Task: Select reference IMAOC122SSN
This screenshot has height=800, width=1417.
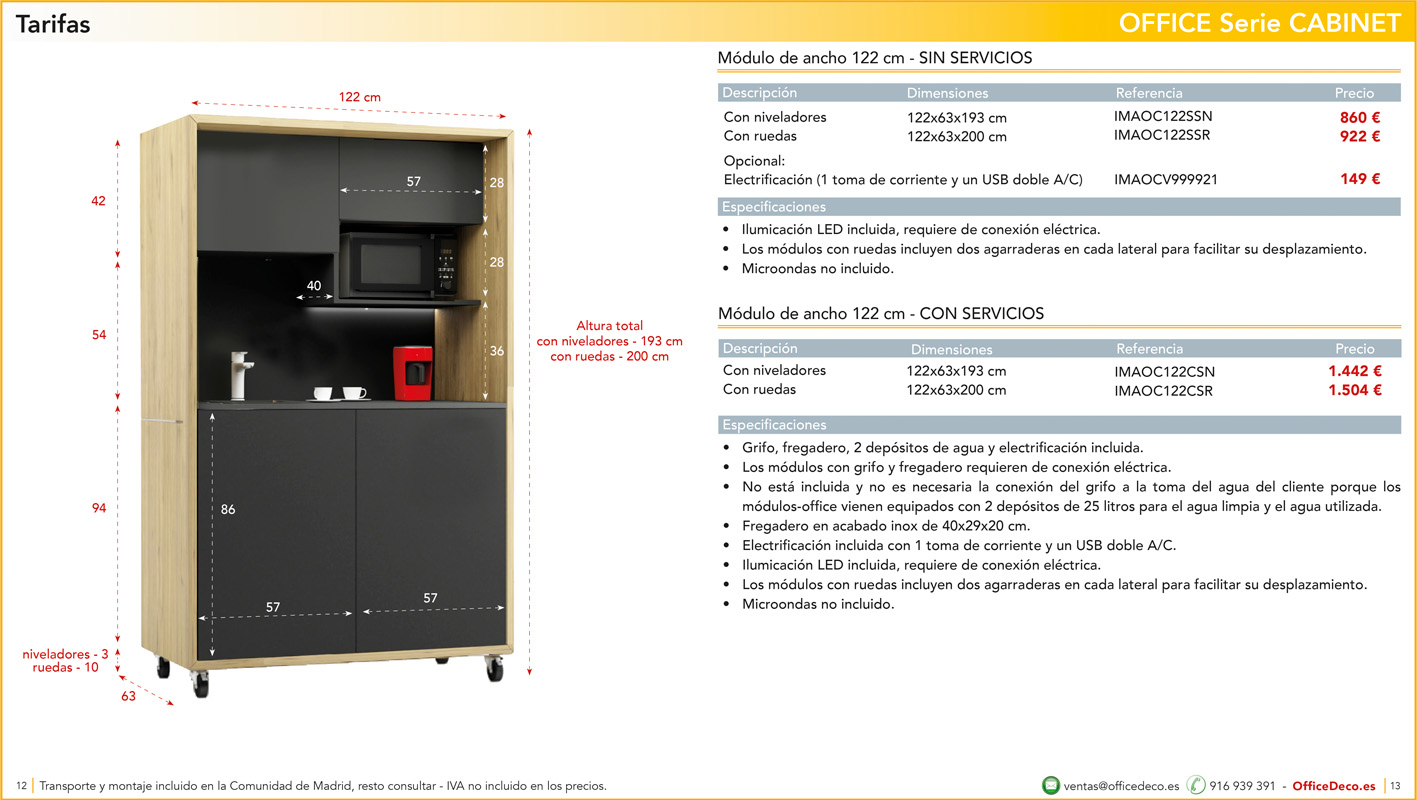Action: coord(1163,117)
